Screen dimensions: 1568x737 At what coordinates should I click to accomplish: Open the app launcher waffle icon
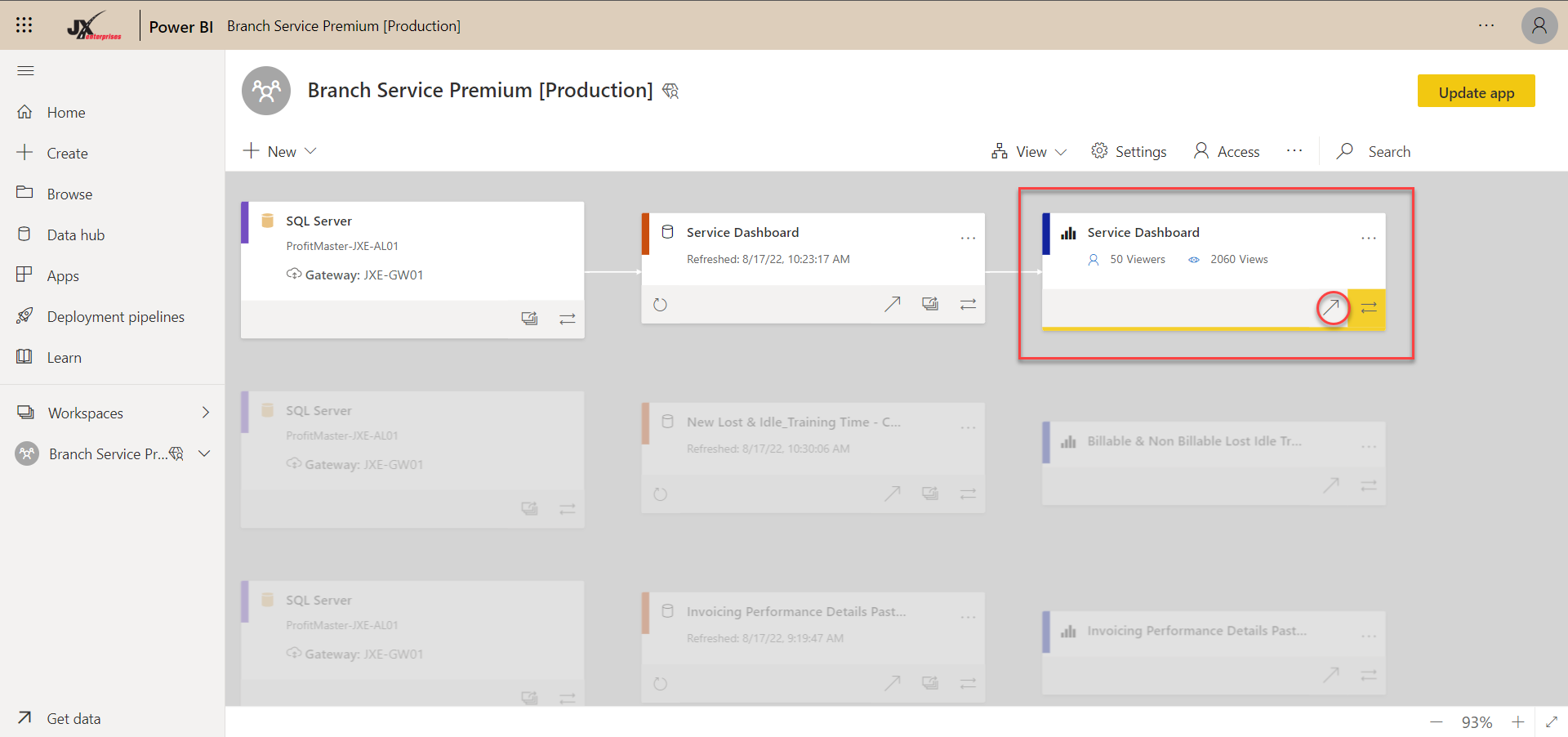(x=24, y=25)
